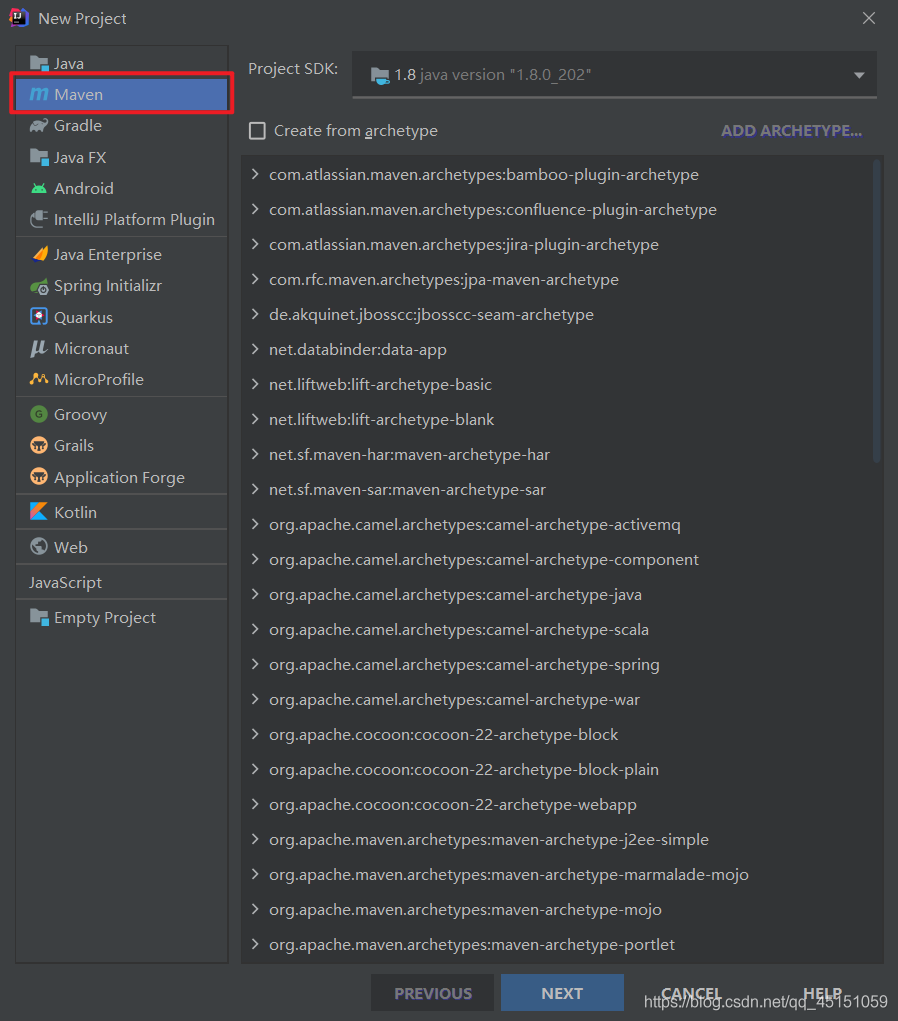
Task: Select Gradle project type label
Action: pos(78,126)
